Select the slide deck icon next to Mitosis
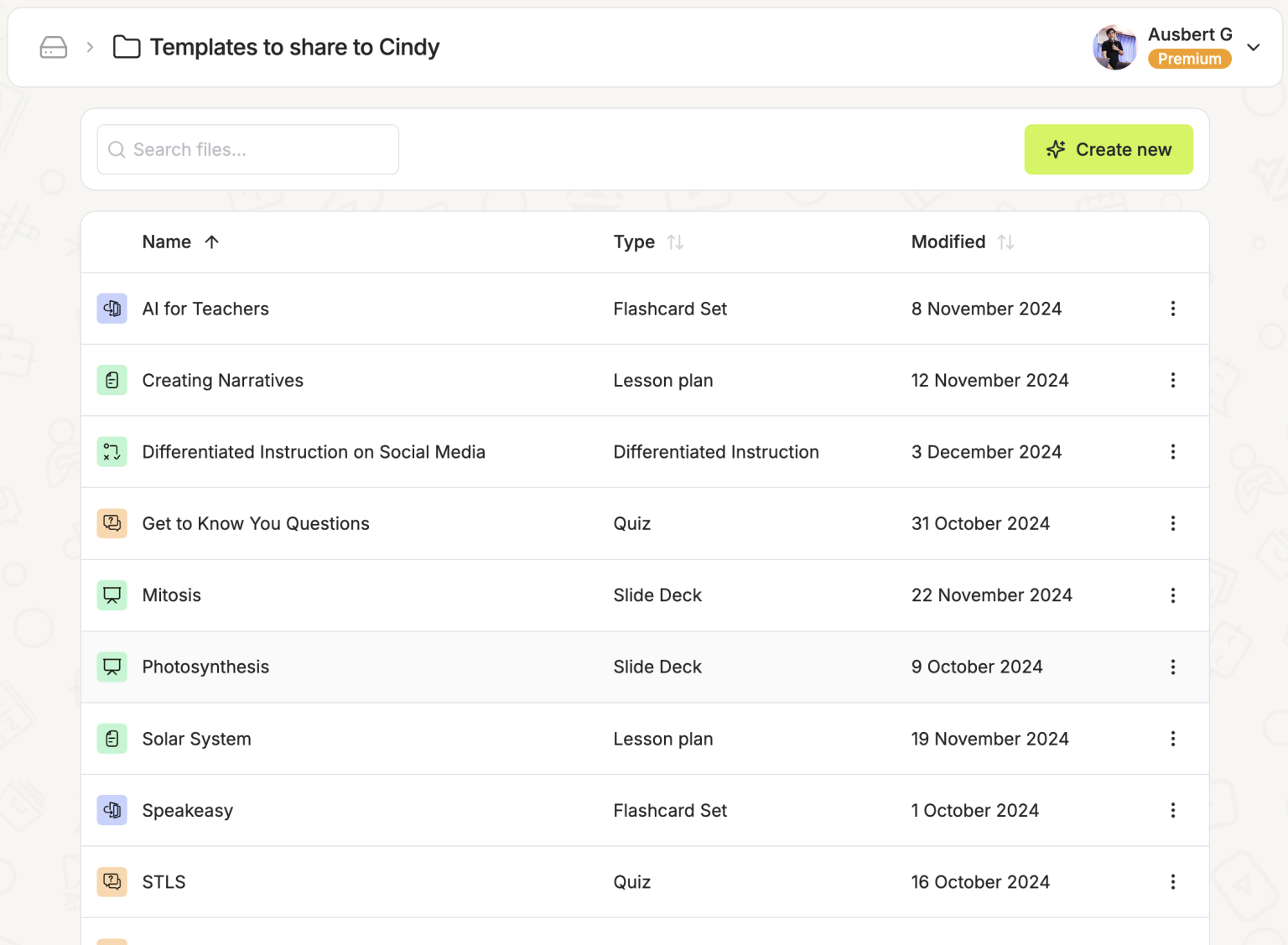The image size is (1288, 945). click(x=112, y=595)
